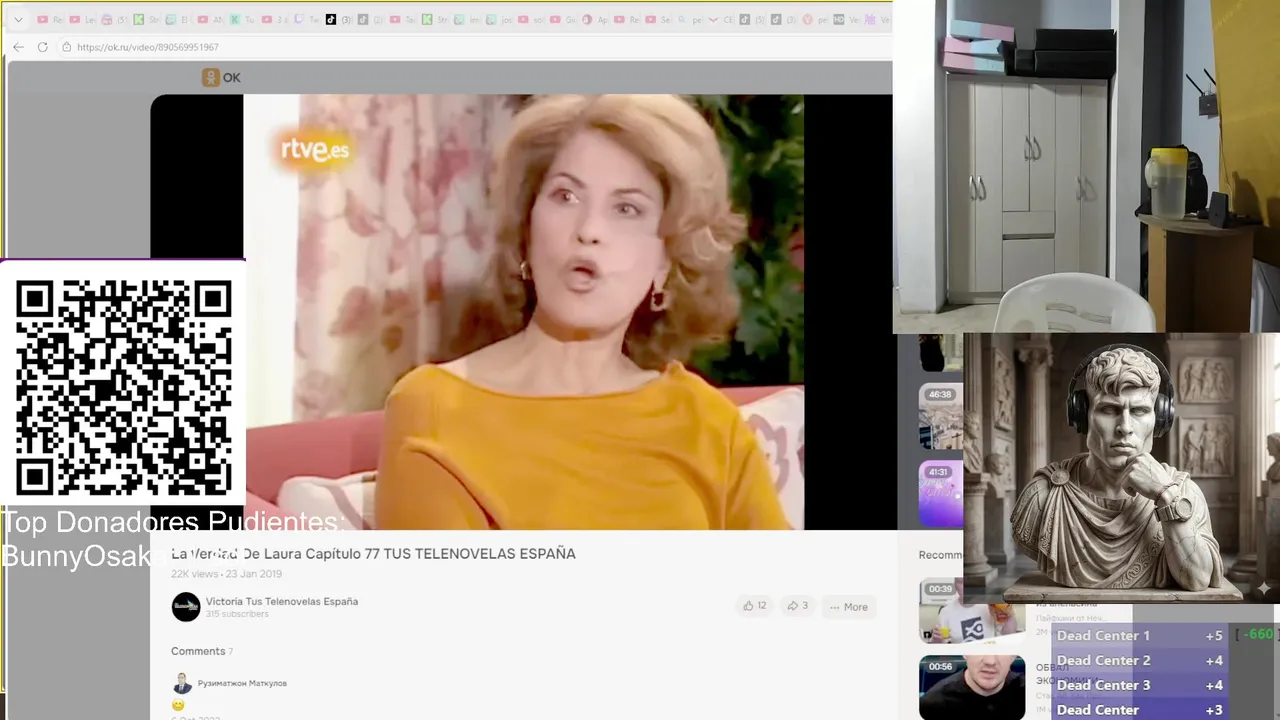This screenshot has height=720, width=1280.
Task: Open the site info icon beside the URL
Action: pos(66,47)
